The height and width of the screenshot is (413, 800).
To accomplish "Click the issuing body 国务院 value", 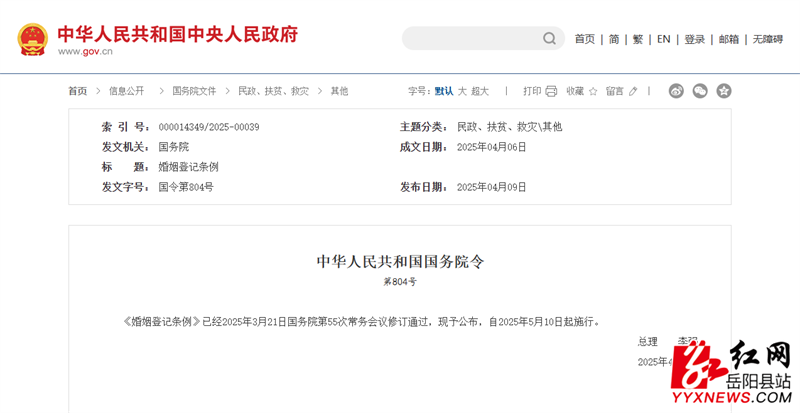I will tap(173, 147).
